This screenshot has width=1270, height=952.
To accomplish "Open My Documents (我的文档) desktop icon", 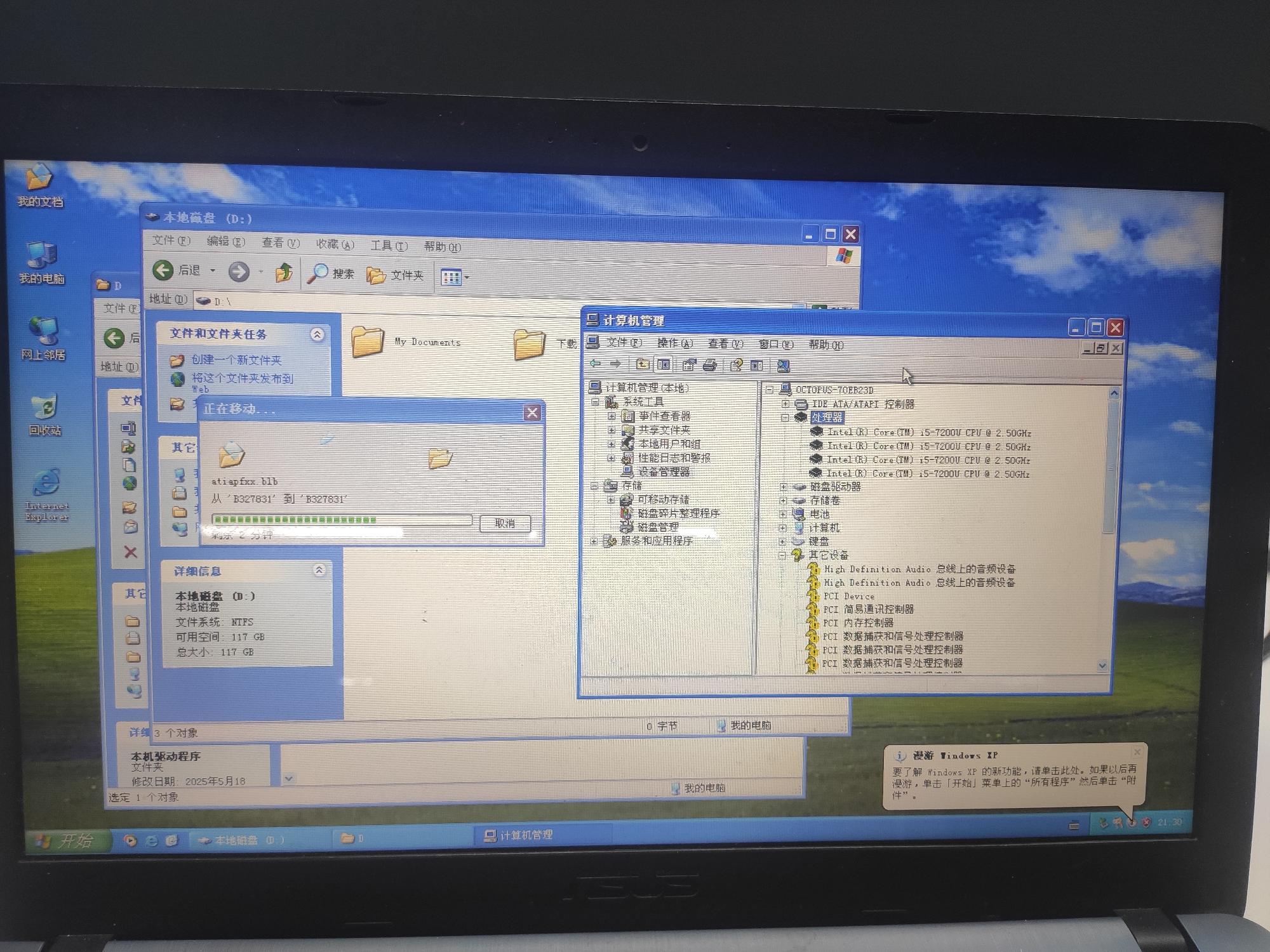I will (x=39, y=185).
